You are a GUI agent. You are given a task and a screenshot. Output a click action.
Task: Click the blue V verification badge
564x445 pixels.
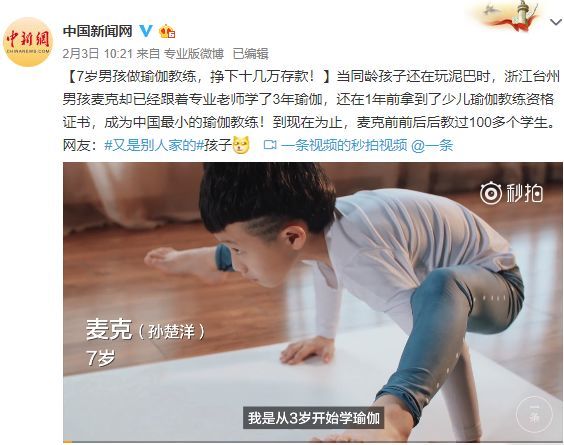pyautogui.click(x=146, y=31)
